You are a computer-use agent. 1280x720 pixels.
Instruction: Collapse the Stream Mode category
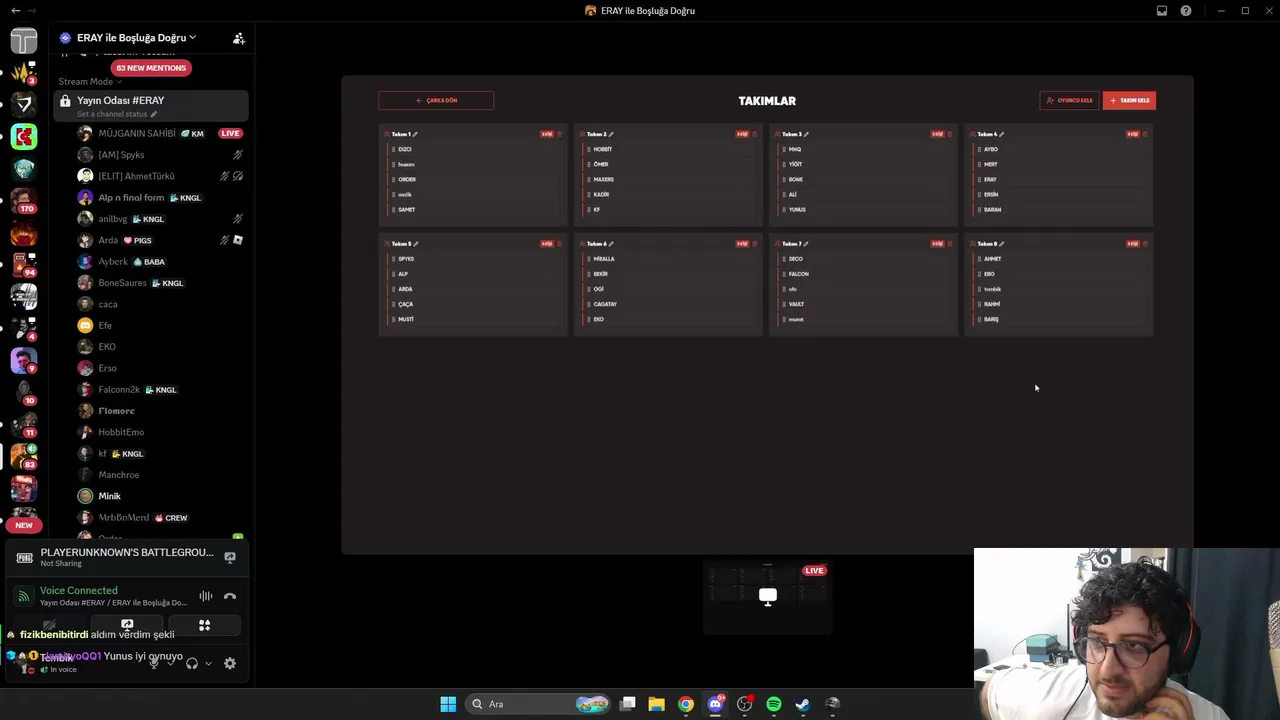point(90,82)
